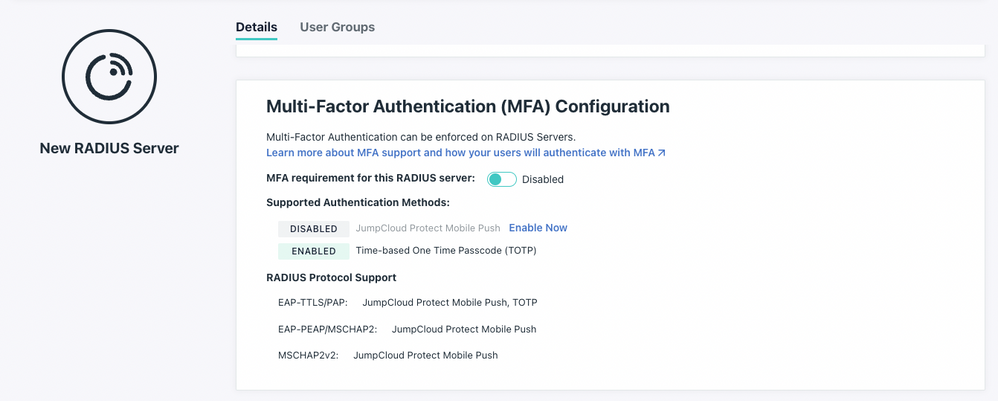Open the User Groups tab
Screen dimensions: 998x401
[337, 27]
